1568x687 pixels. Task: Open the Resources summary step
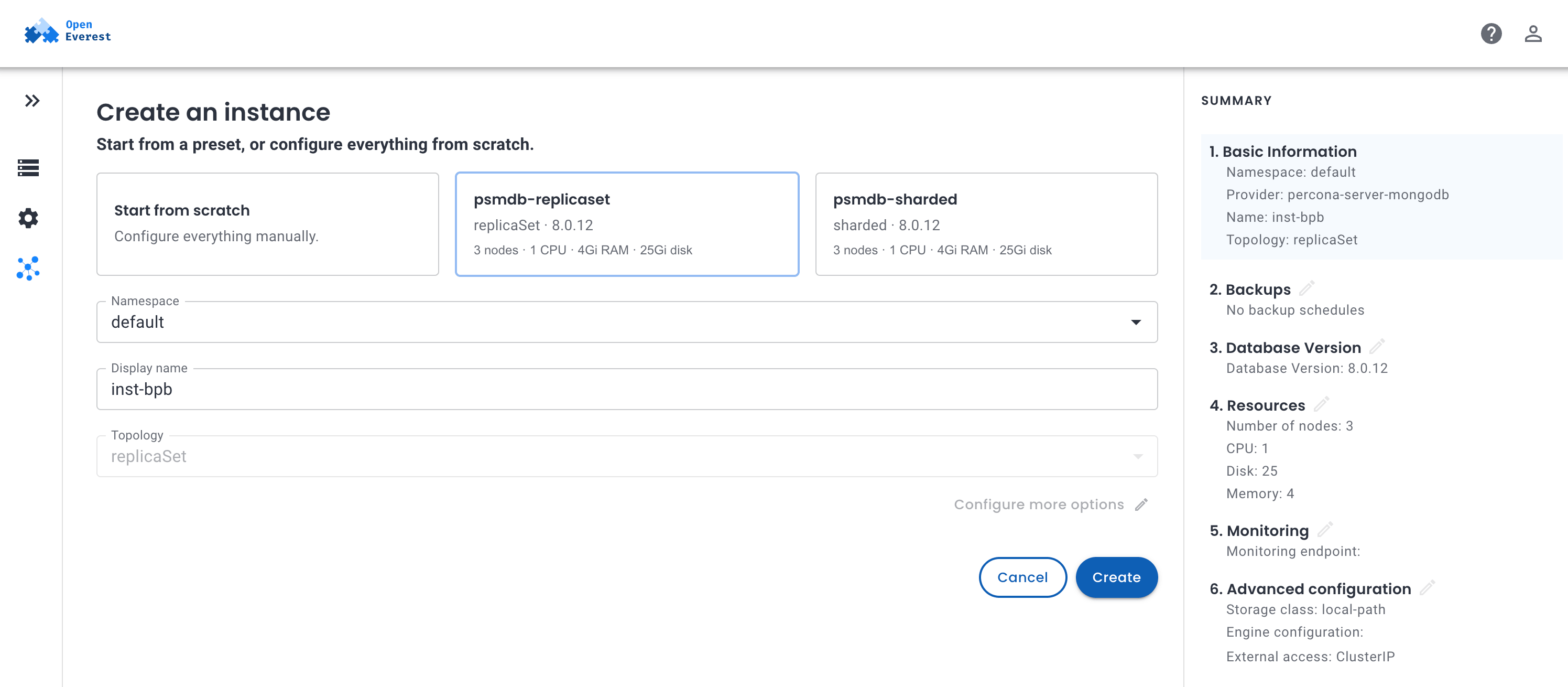coord(1257,405)
